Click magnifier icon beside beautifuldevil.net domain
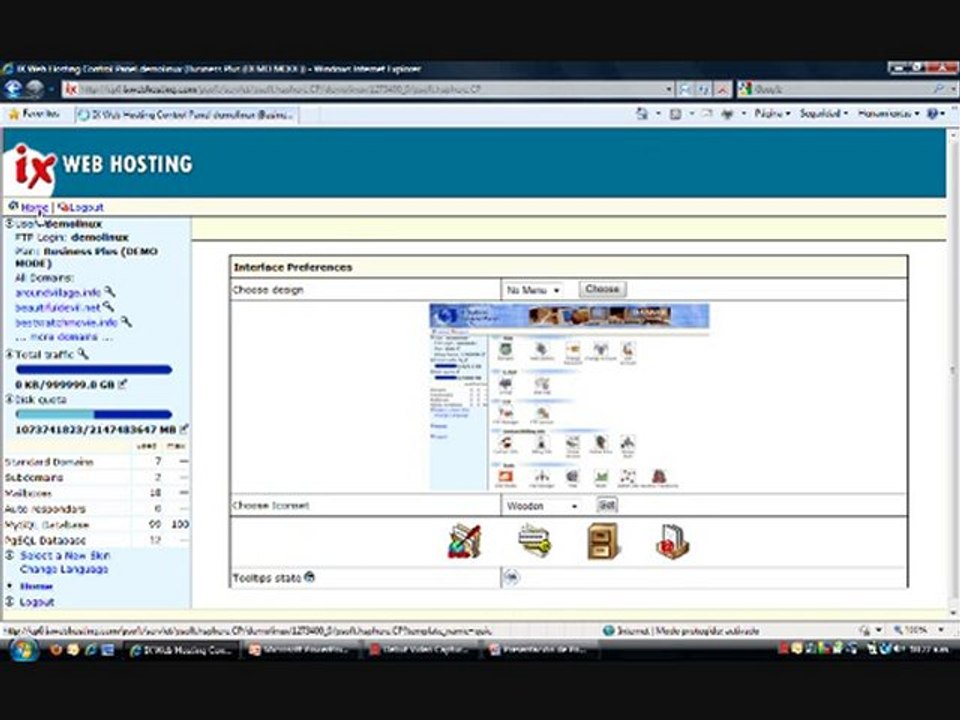Image resolution: width=960 pixels, height=720 pixels. [x=108, y=306]
